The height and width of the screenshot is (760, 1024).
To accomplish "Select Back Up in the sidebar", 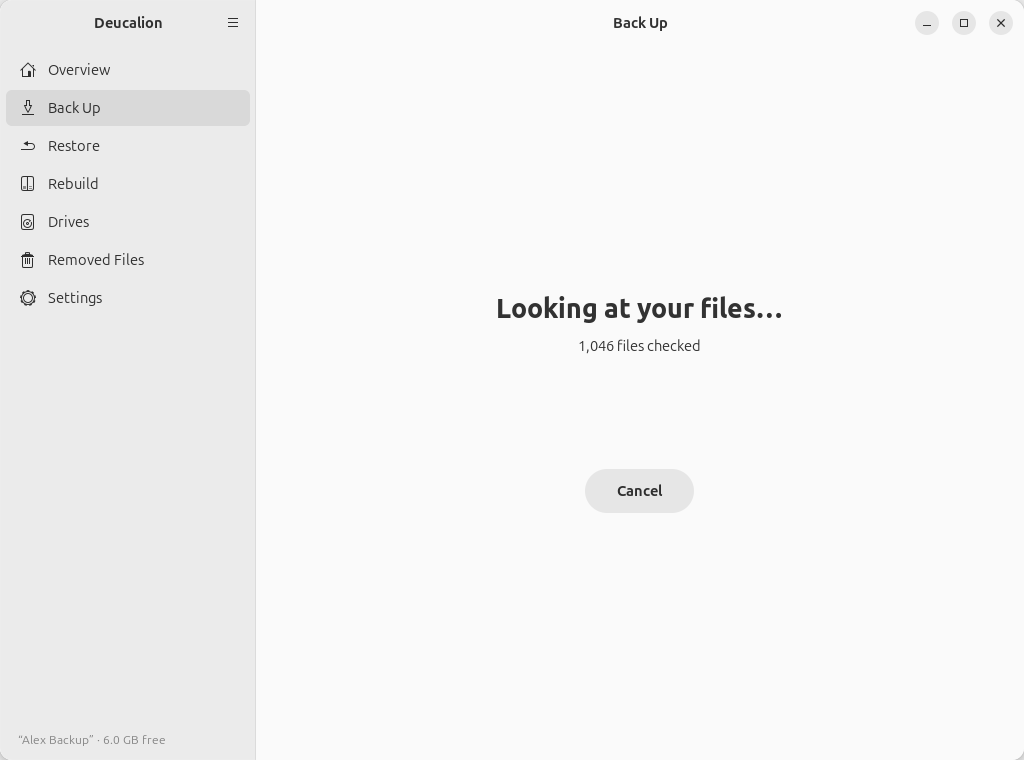I will (128, 108).
